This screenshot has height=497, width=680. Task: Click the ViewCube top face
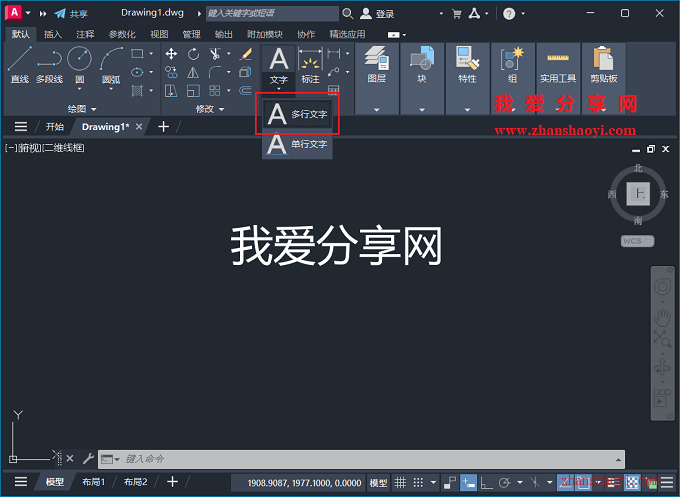(638, 194)
